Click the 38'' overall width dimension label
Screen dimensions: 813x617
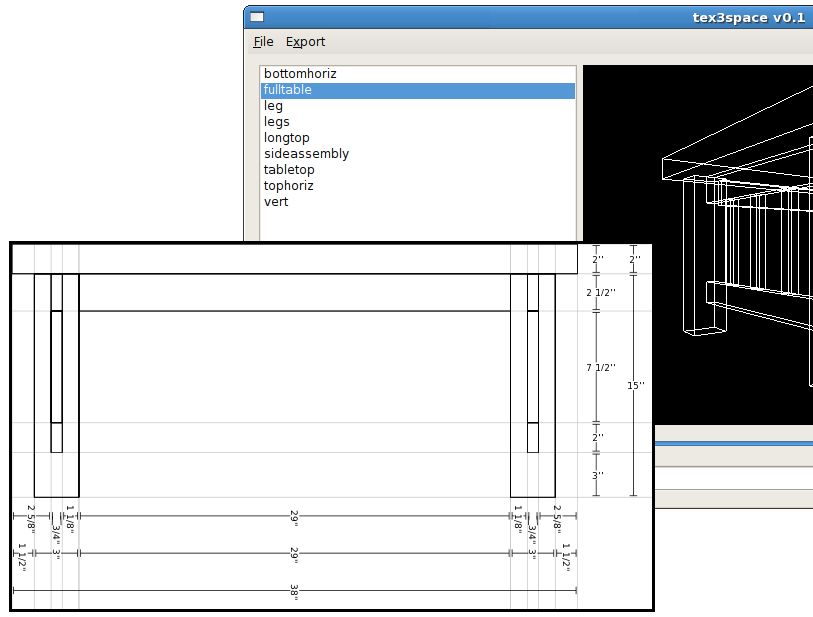[x=295, y=593]
